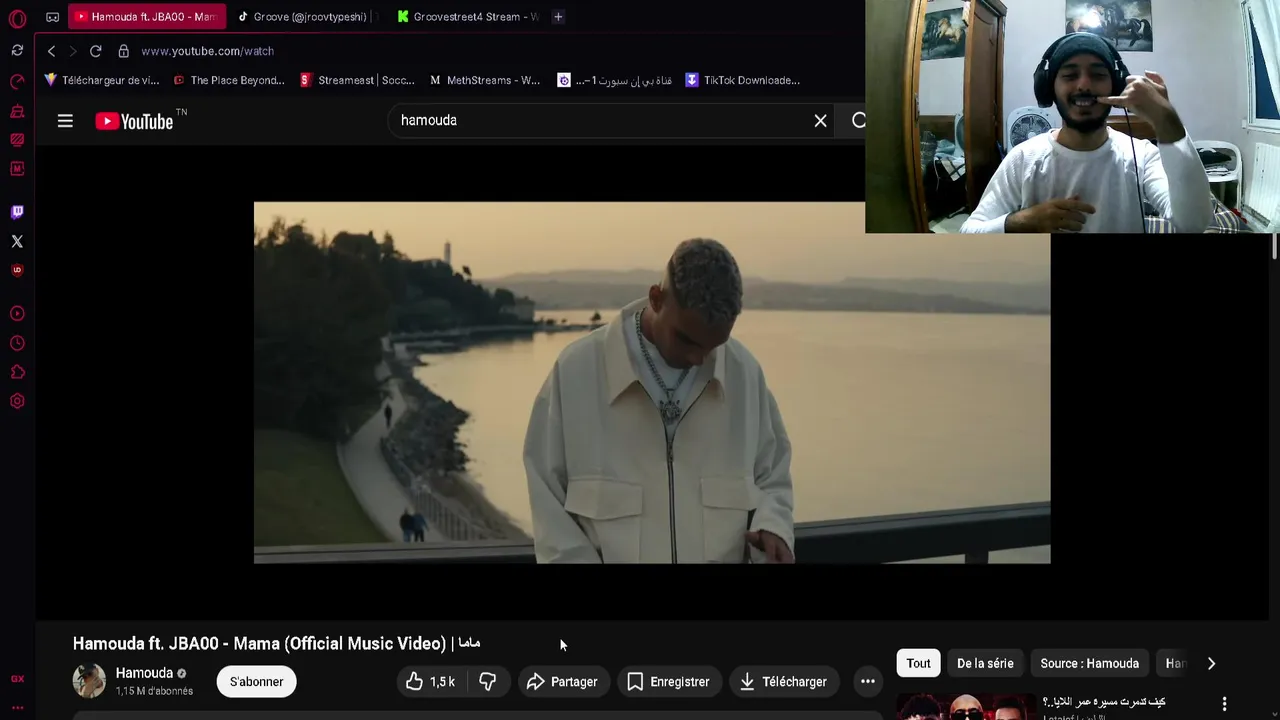
Task: Open the striped GX Mods sidebar icon
Action: (17, 140)
